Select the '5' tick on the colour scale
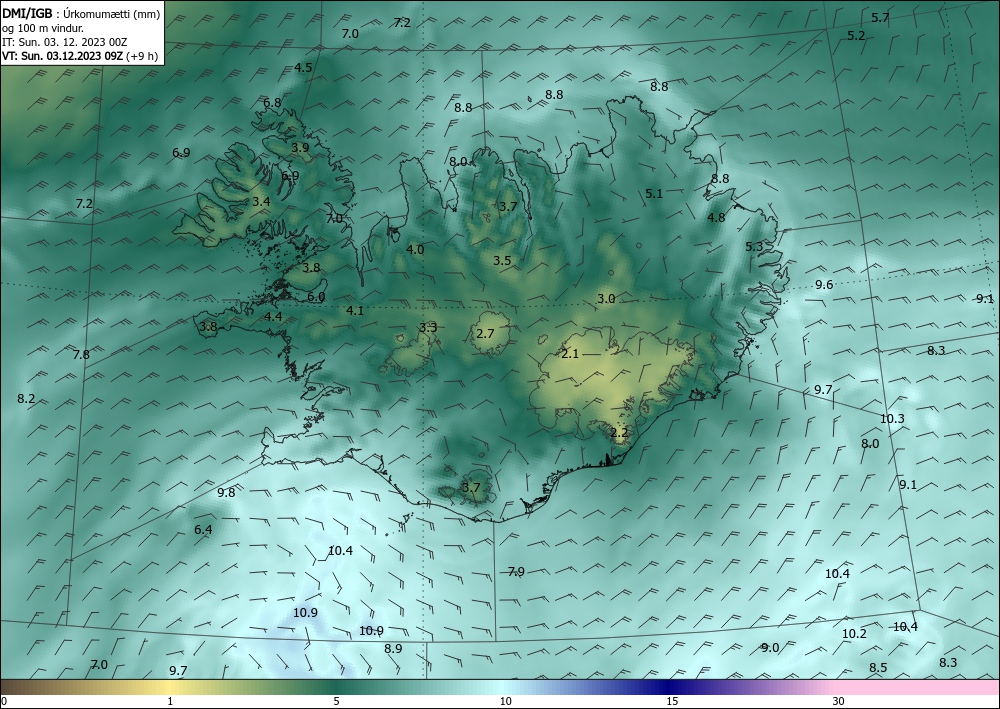Viewport: 1000px width, 709px height. click(x=336, y=702)
